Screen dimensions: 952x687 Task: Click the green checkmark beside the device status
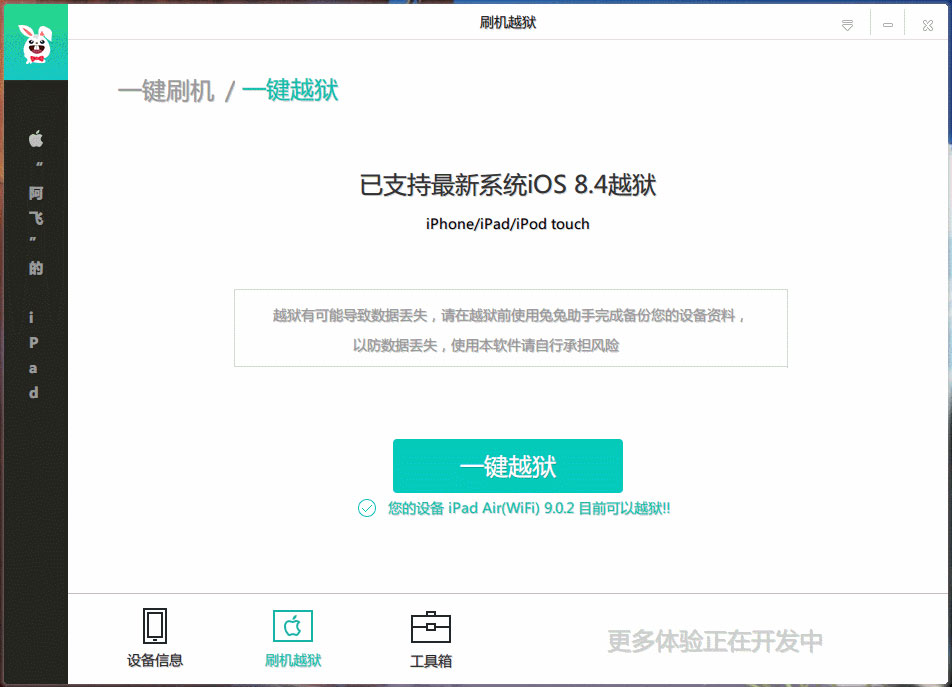point(366,508)
